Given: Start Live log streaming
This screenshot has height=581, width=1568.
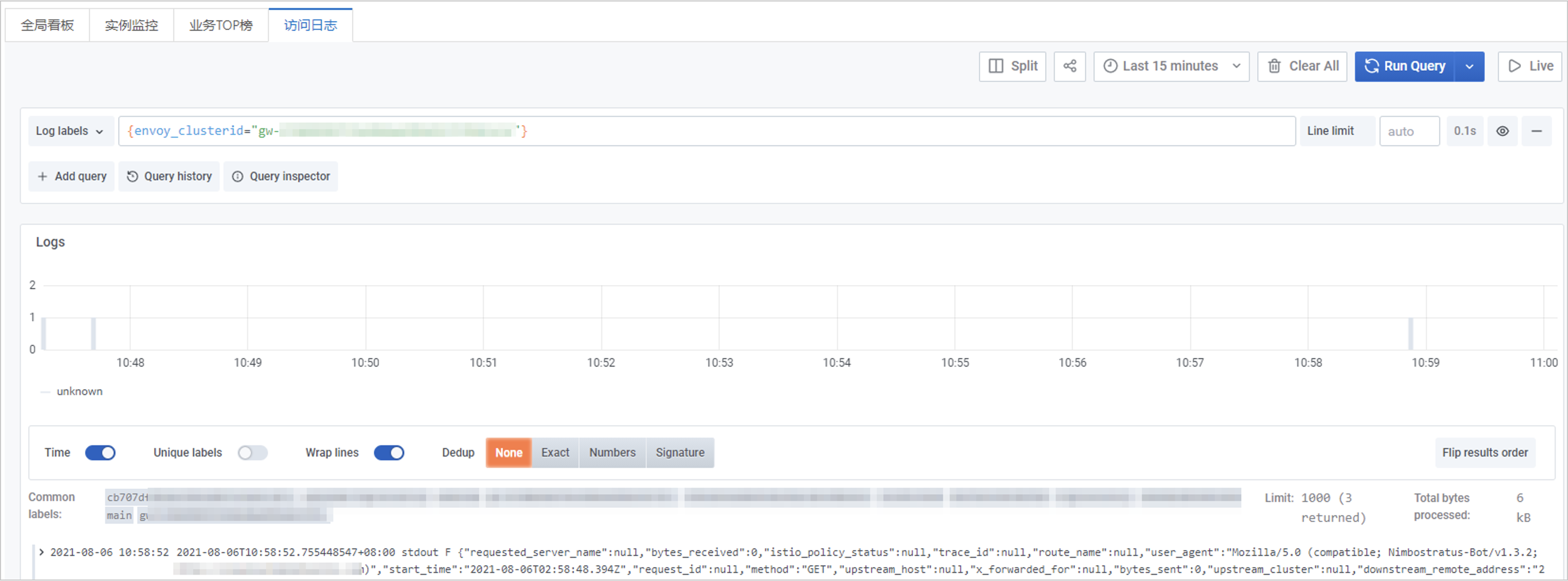Looking at the screenshot, I should (x=1530, y=66).
